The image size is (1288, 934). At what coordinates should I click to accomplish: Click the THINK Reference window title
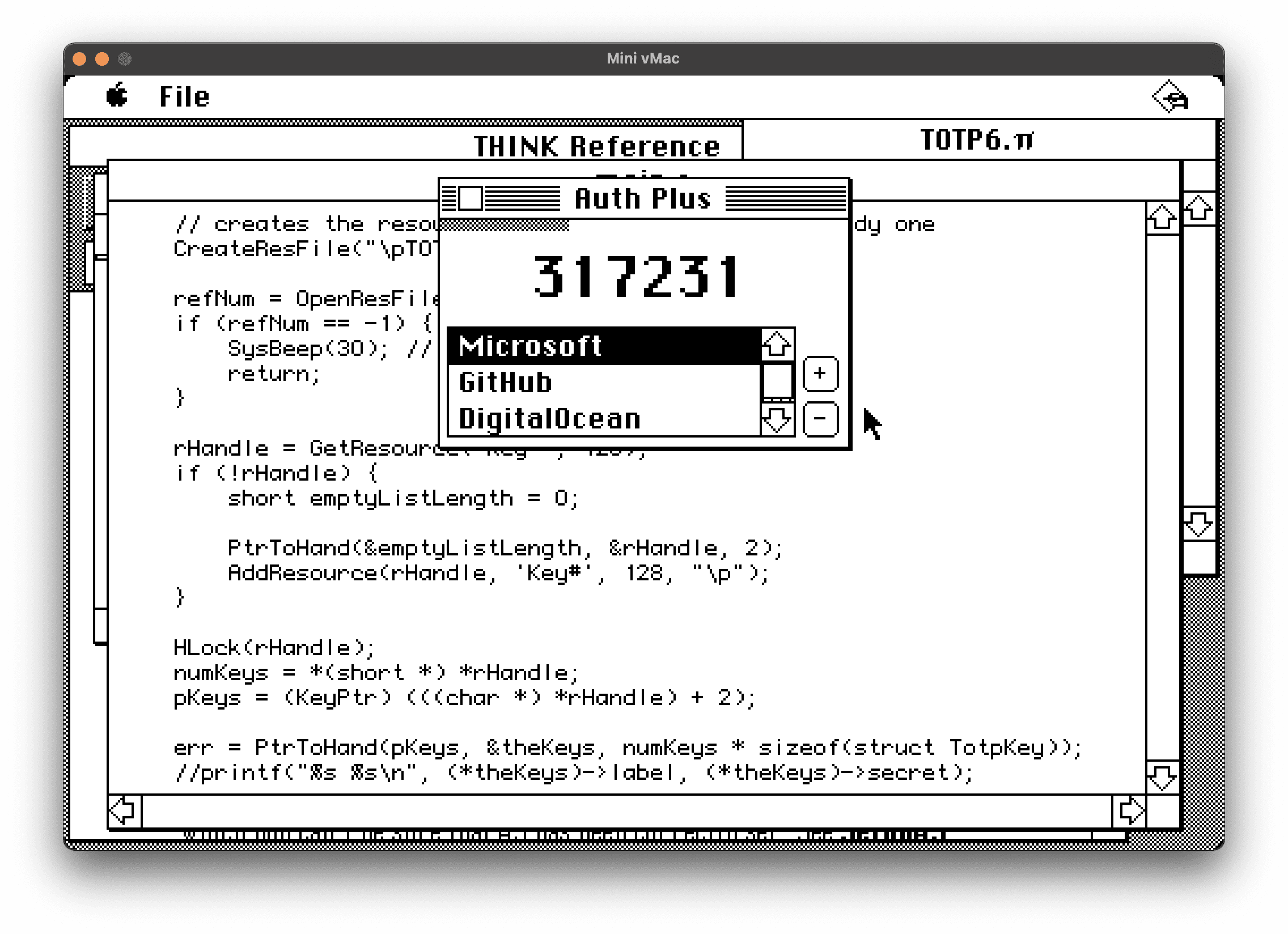(x=597, y=146)
